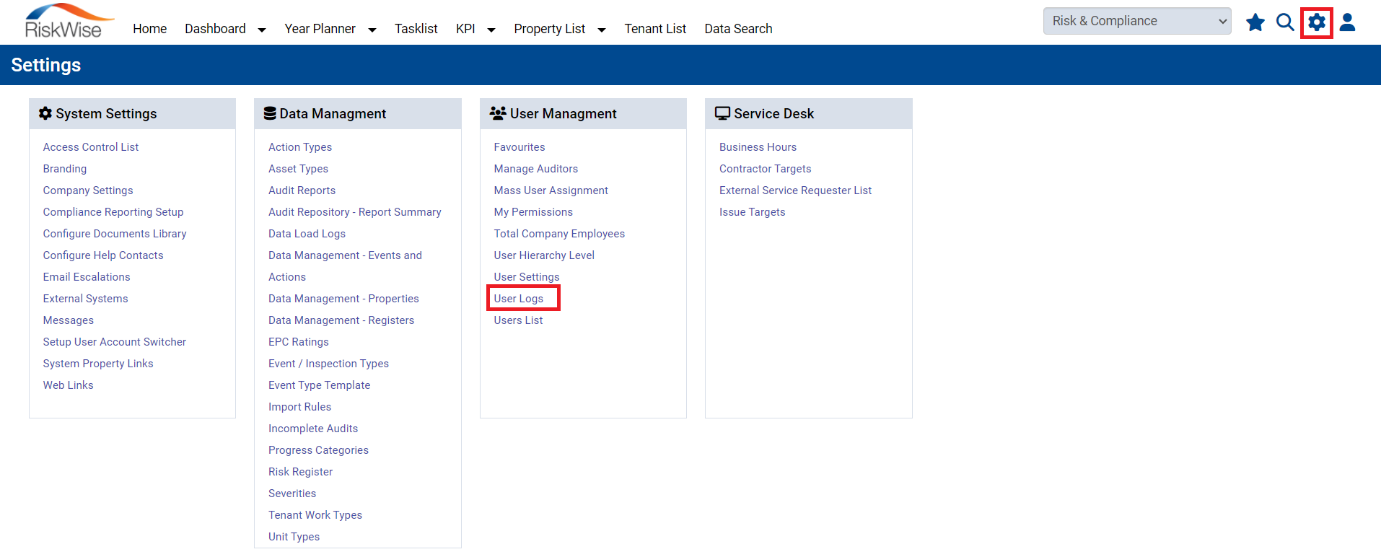Open Compliance Reporting Setup link

(x=113, y=212)
